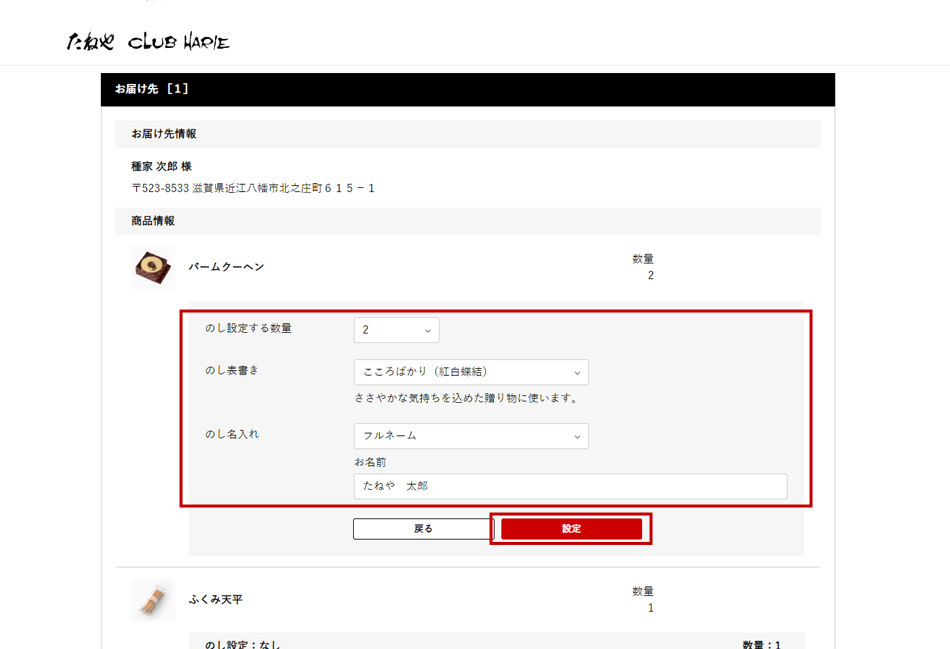Click the のし名入れ label

tap(231, 434)
